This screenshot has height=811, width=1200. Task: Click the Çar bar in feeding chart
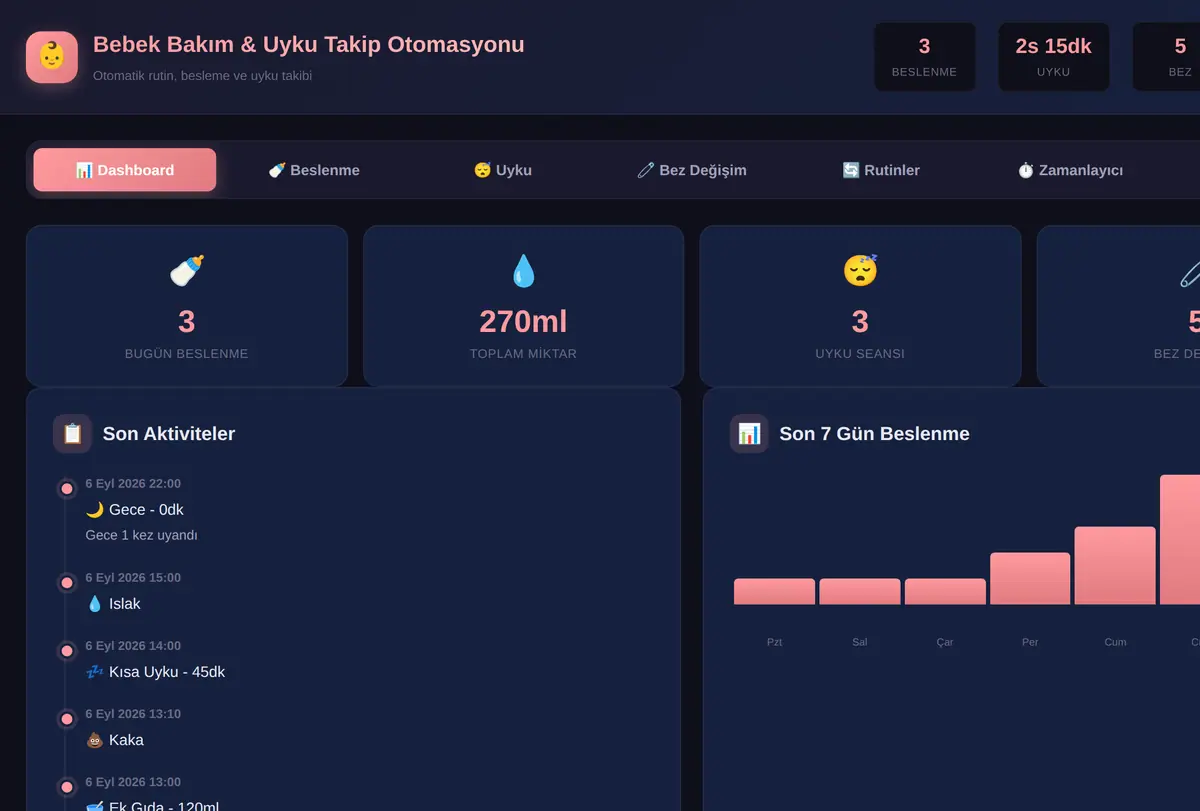pos(945,592)
